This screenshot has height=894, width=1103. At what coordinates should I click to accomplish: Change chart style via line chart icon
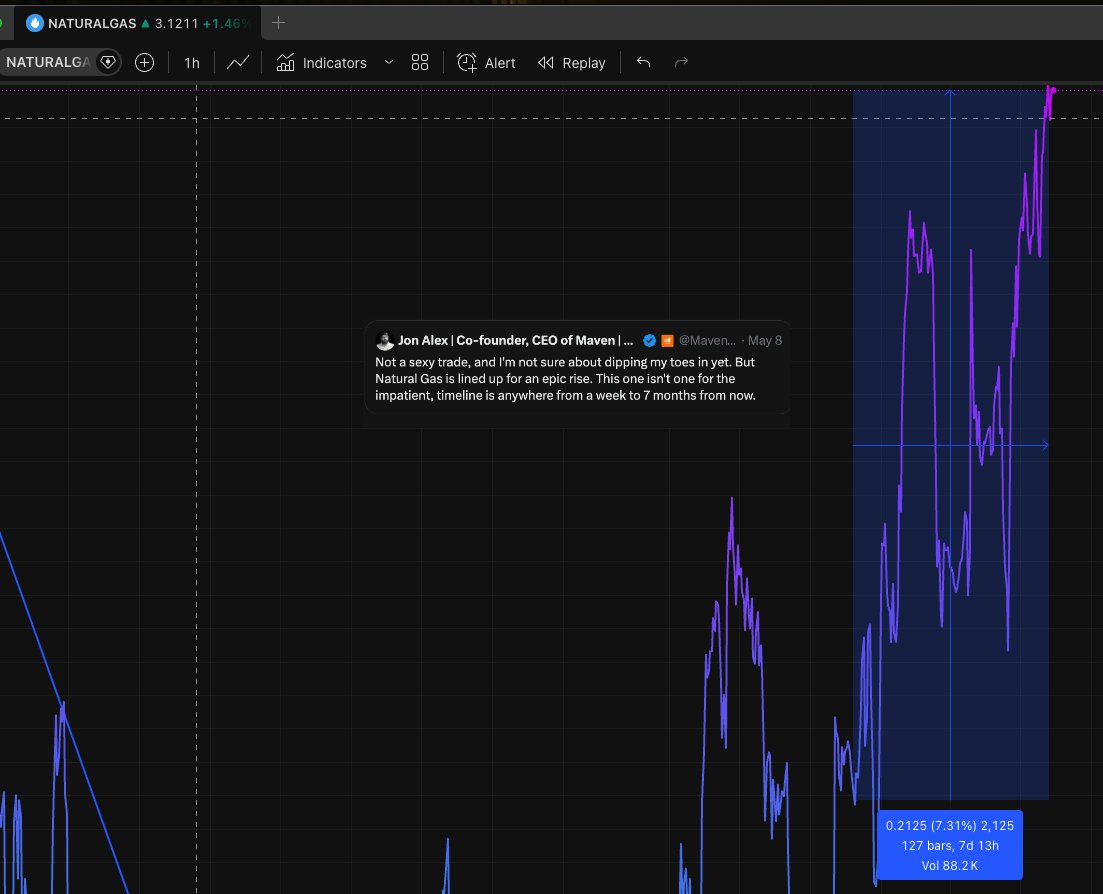point(238,63)
